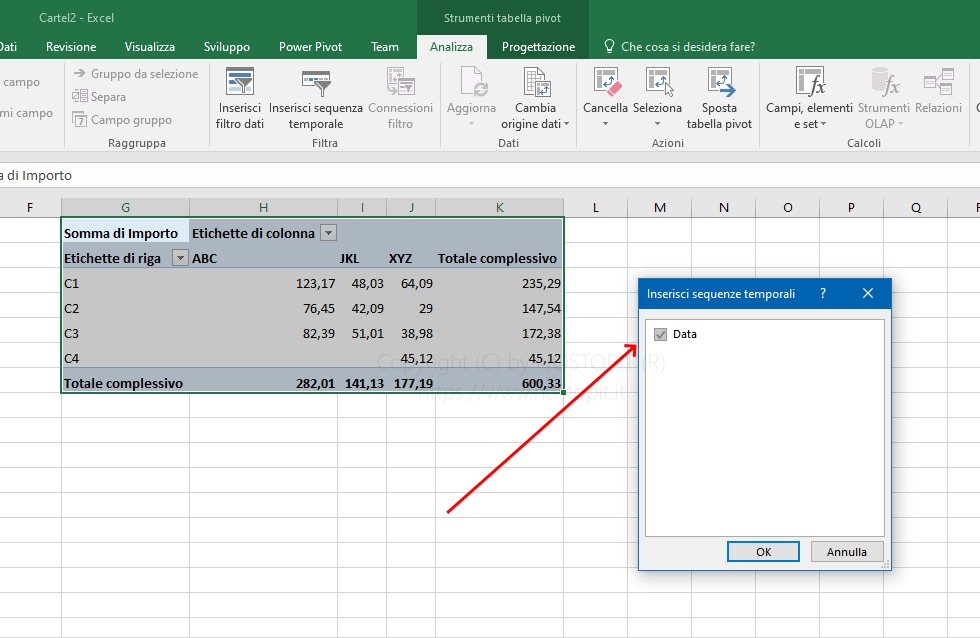Image resolution: width=980 pixels, height=638 pixels.
Task: Switch to Progettazione tab
Action: pos(538,47)
